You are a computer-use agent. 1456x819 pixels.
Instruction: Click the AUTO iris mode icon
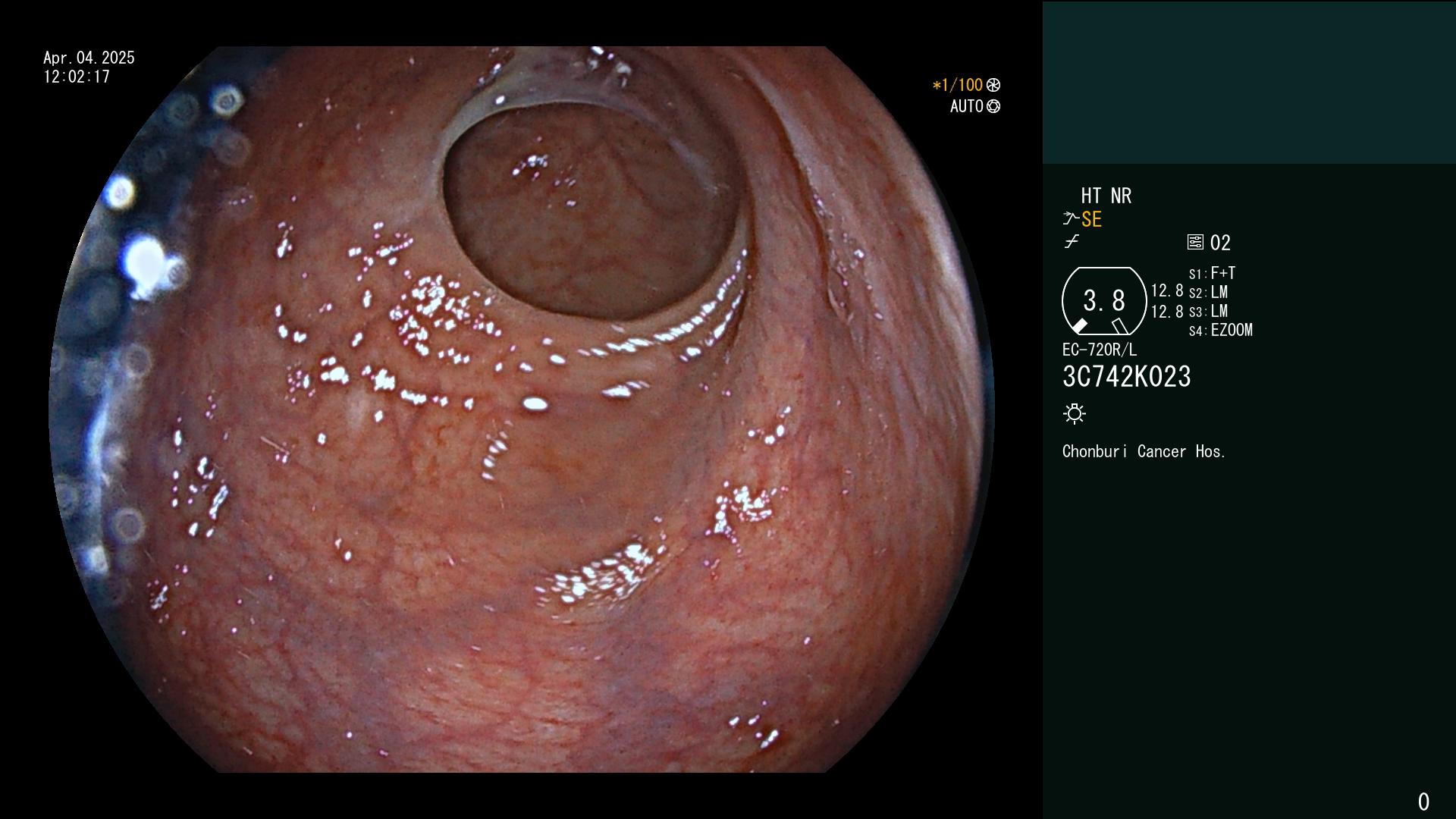coord(993,107)
